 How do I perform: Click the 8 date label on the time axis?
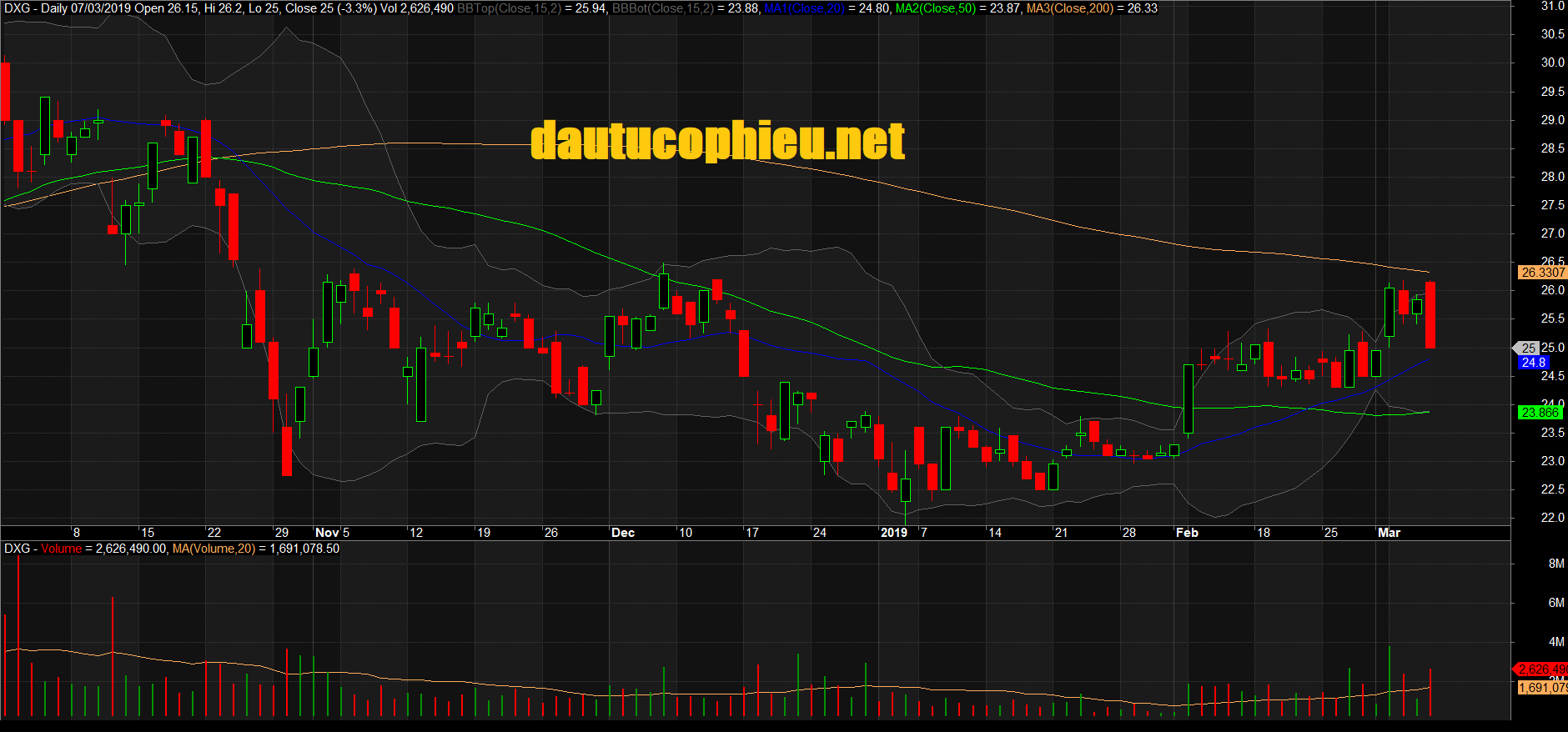coord(77,533)
